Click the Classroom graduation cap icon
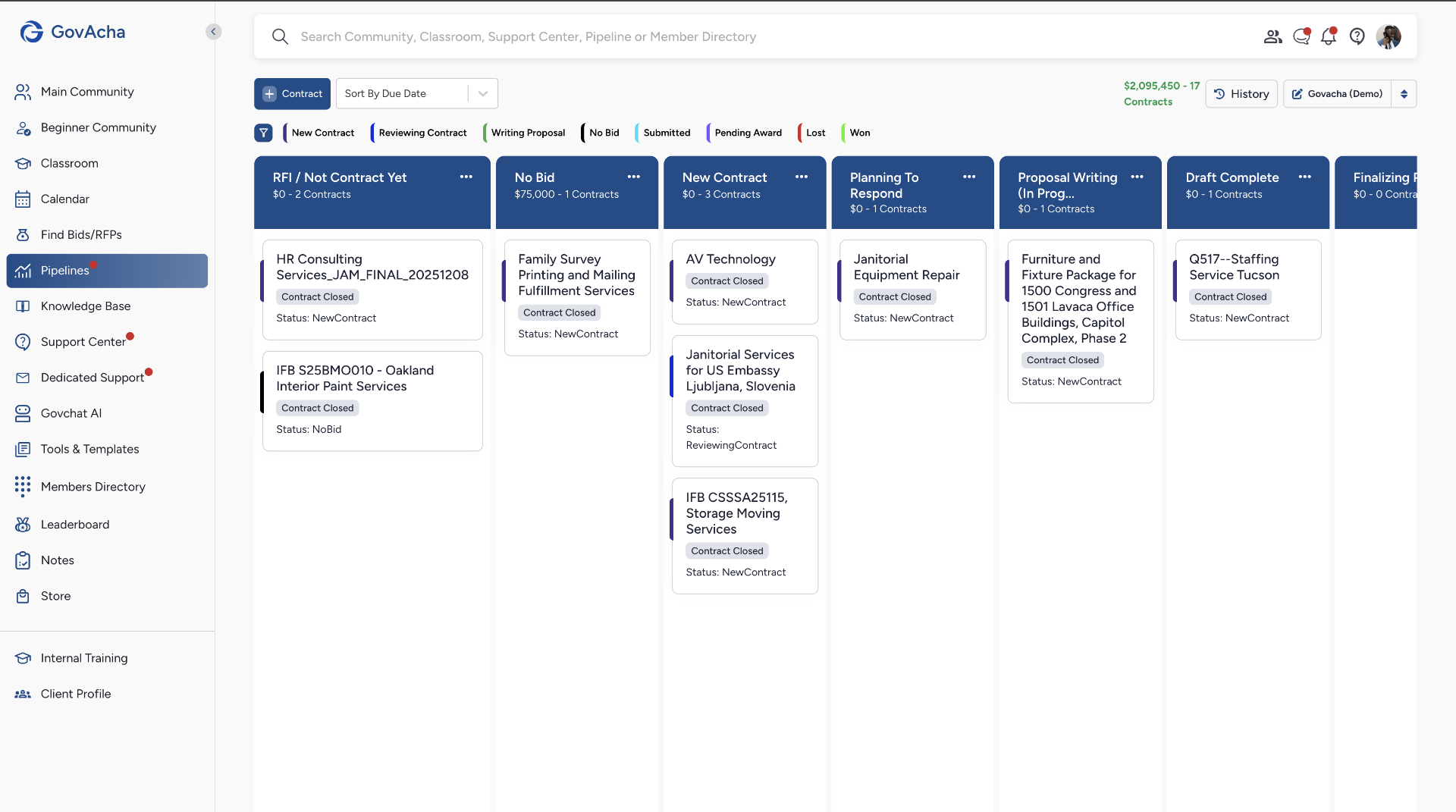 pos(23,163)
